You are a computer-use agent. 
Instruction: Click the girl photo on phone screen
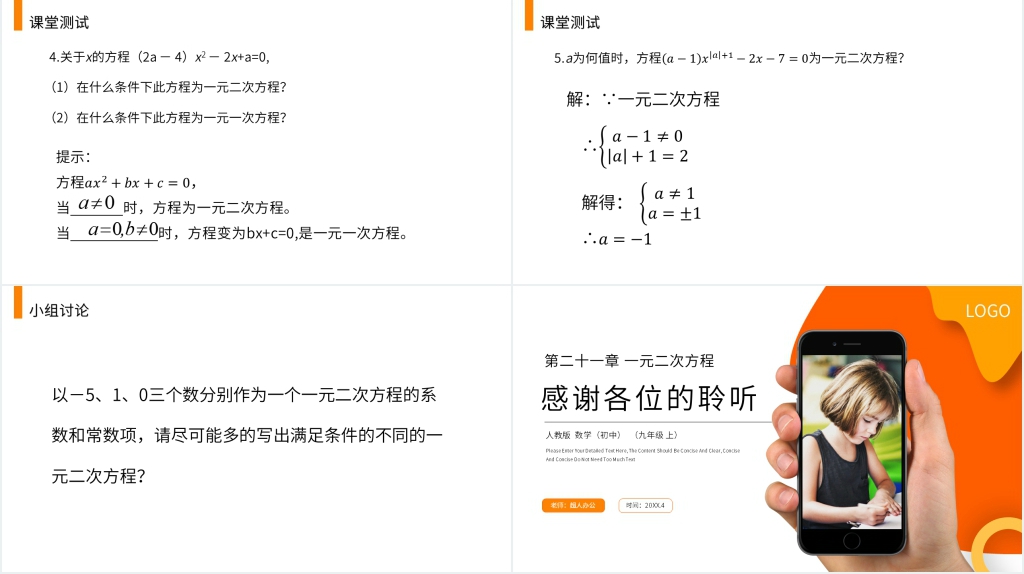coord(852,441)
